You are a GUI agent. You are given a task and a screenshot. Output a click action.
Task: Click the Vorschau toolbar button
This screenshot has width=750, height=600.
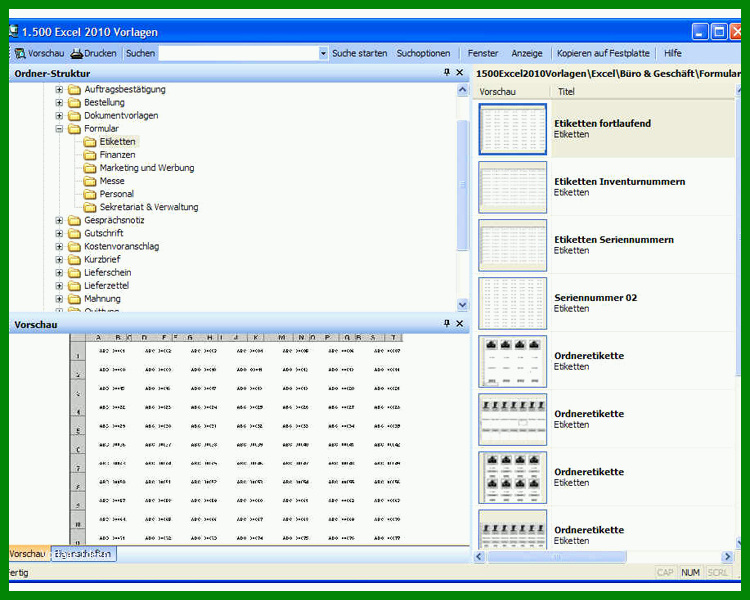[x=39, y=53]
